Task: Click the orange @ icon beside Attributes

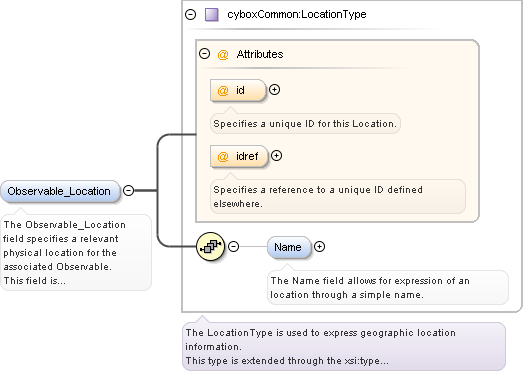Action: coord(223,54)
